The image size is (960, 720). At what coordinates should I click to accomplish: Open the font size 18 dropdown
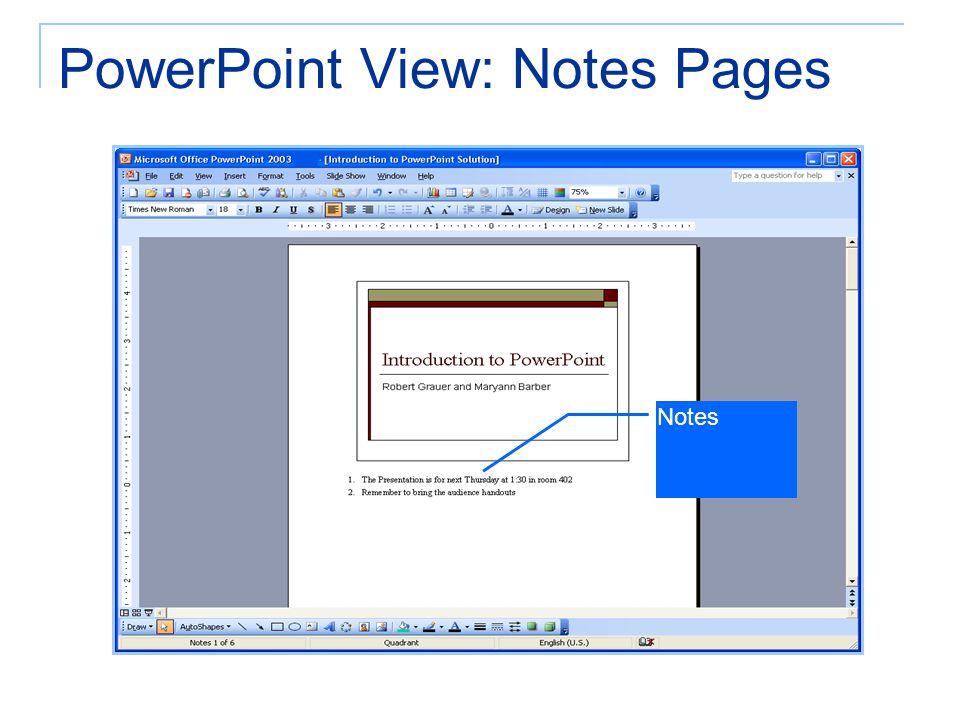click(241, 209)
